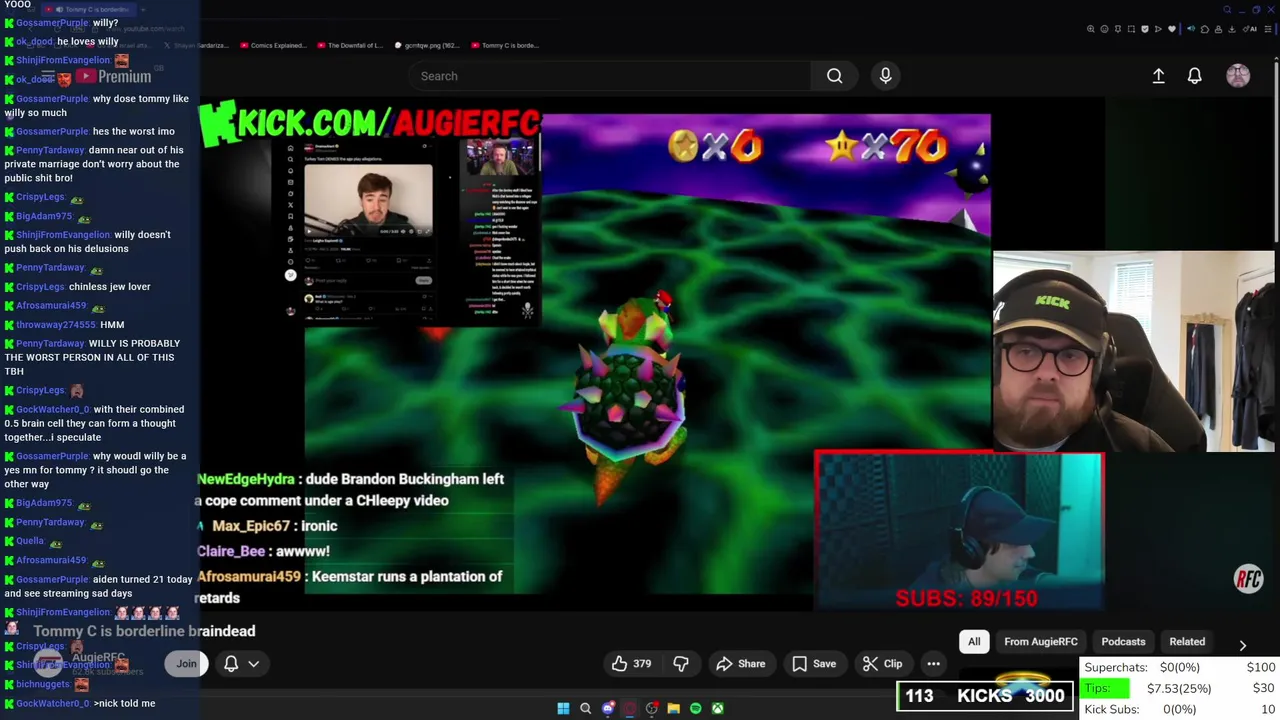1280x720 pixels.
Task: Join the AugieRFC channel membership
Action: pos(187,663)
